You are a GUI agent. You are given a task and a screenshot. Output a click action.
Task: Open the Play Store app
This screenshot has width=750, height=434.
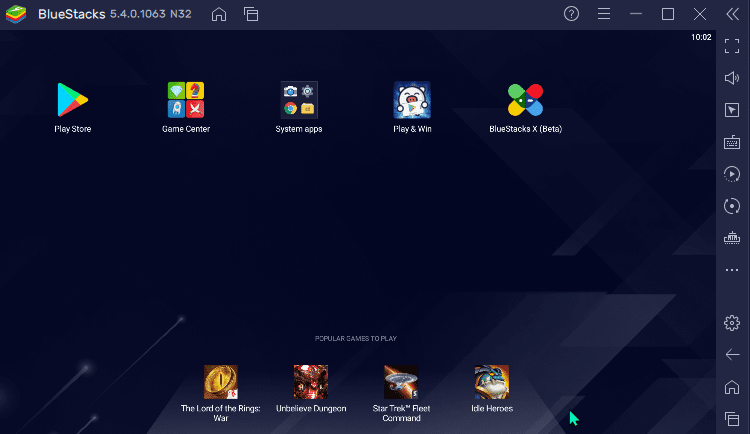tap(72, 100)
